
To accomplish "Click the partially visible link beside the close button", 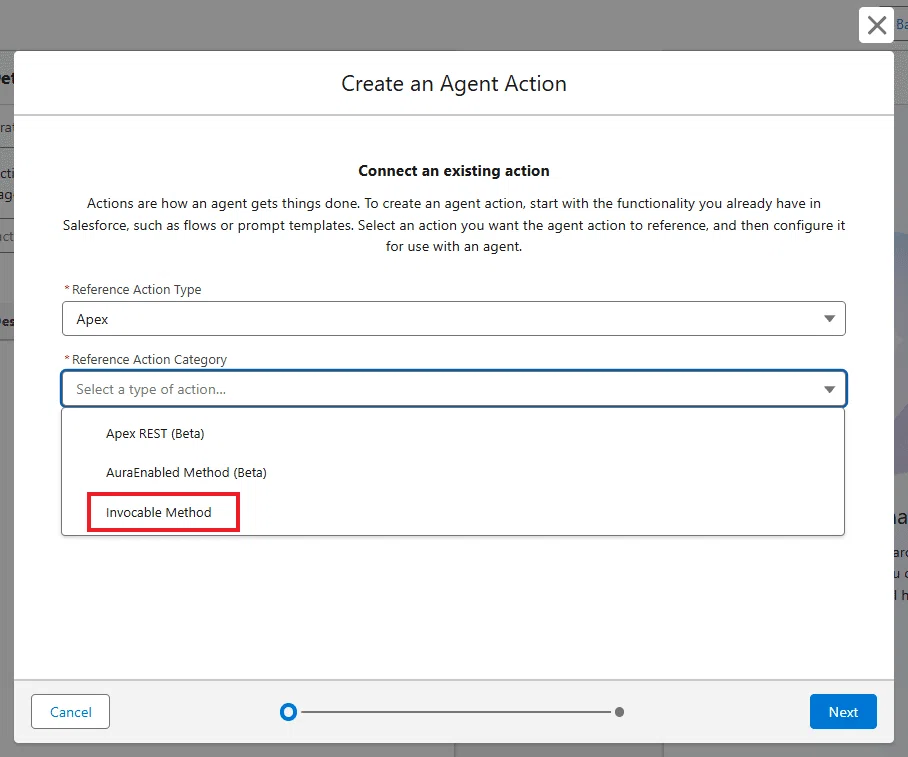I will tap(902, 24).
